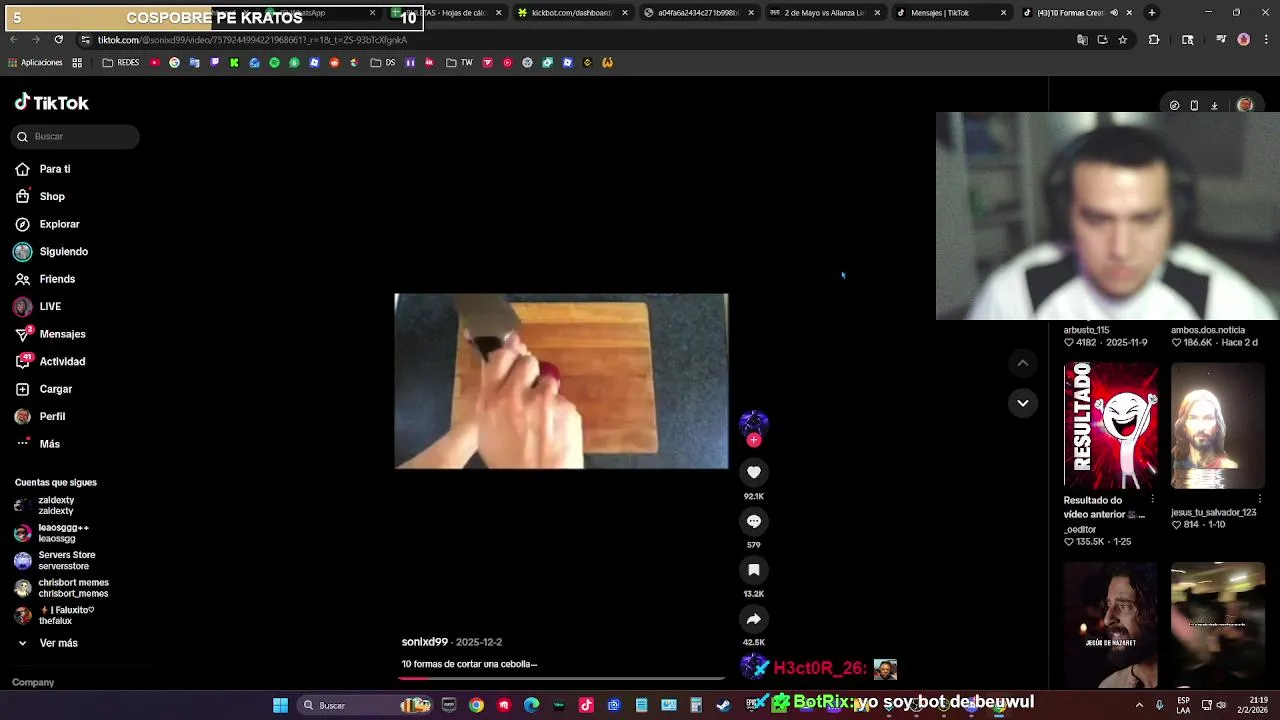Focus the Buscar search field in TikTok
The width and height of the screenshot is (1280, 720).
point(75,136)
